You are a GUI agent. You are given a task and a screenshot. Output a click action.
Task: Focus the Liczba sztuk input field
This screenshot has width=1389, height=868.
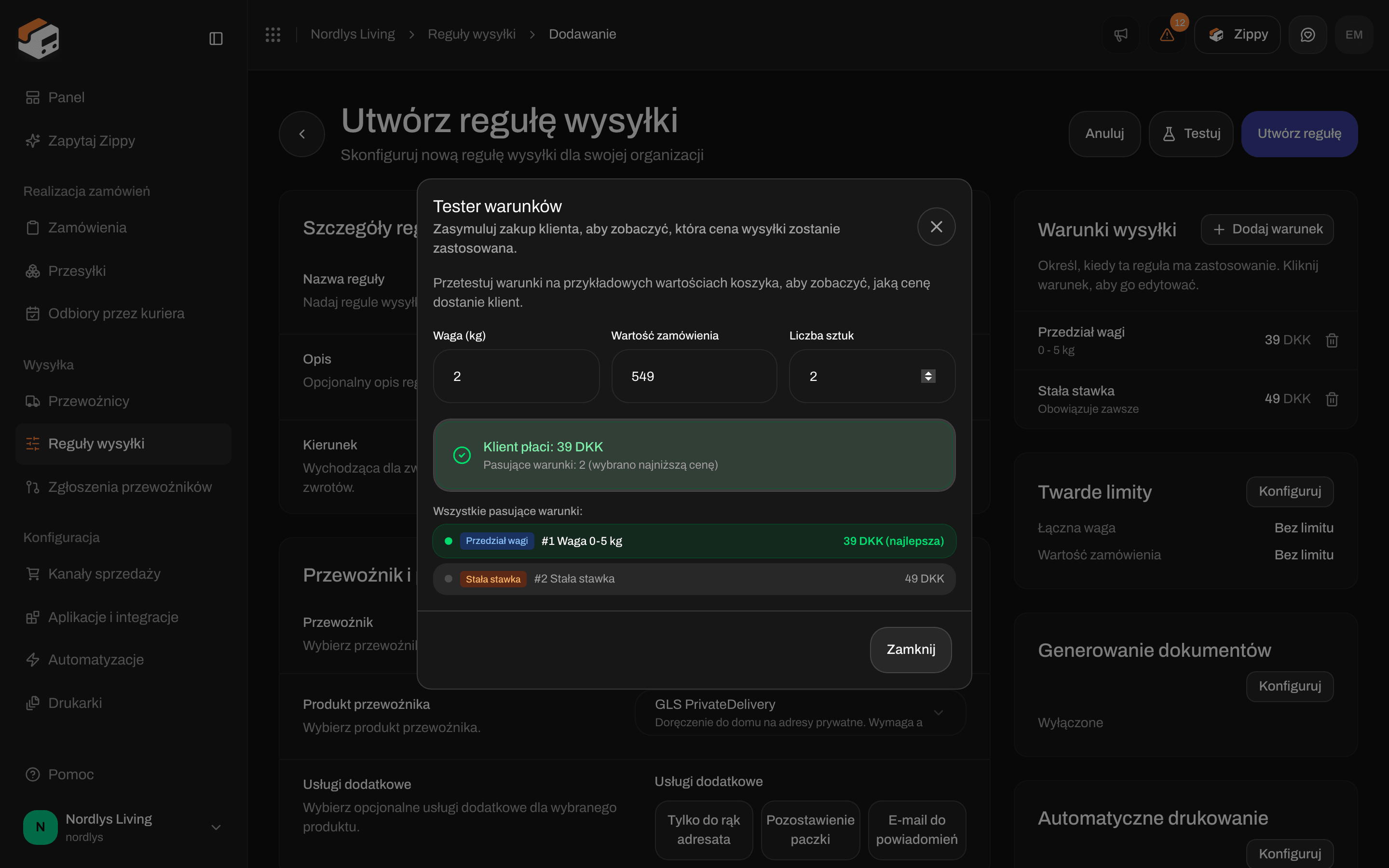(x=872, y=376)
